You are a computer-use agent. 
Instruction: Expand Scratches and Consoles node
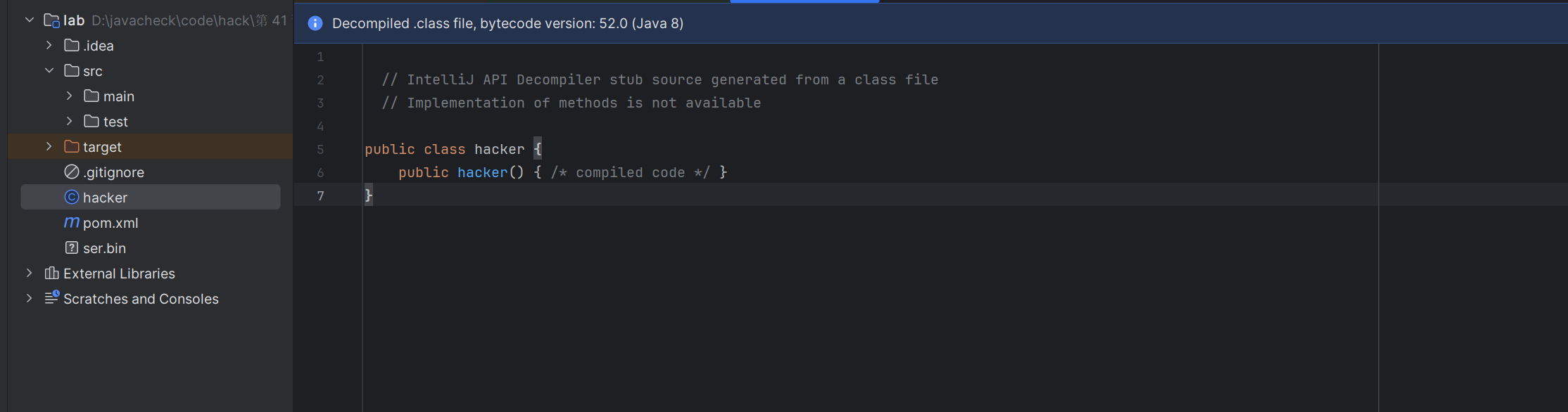[x=30, y=299]
